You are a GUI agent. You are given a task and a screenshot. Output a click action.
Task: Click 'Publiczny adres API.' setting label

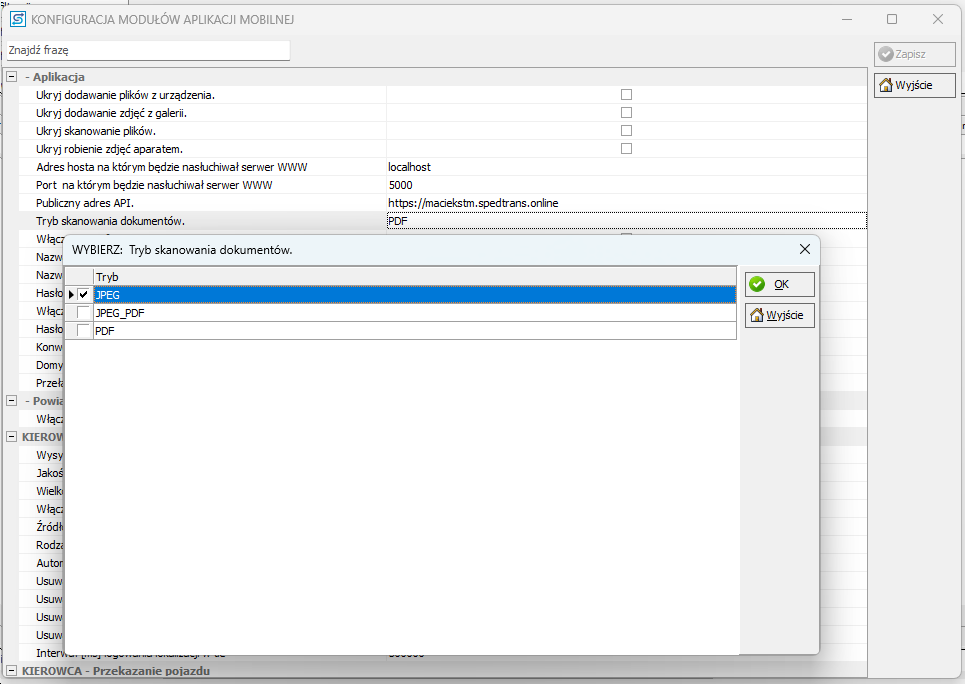point(85,203)
